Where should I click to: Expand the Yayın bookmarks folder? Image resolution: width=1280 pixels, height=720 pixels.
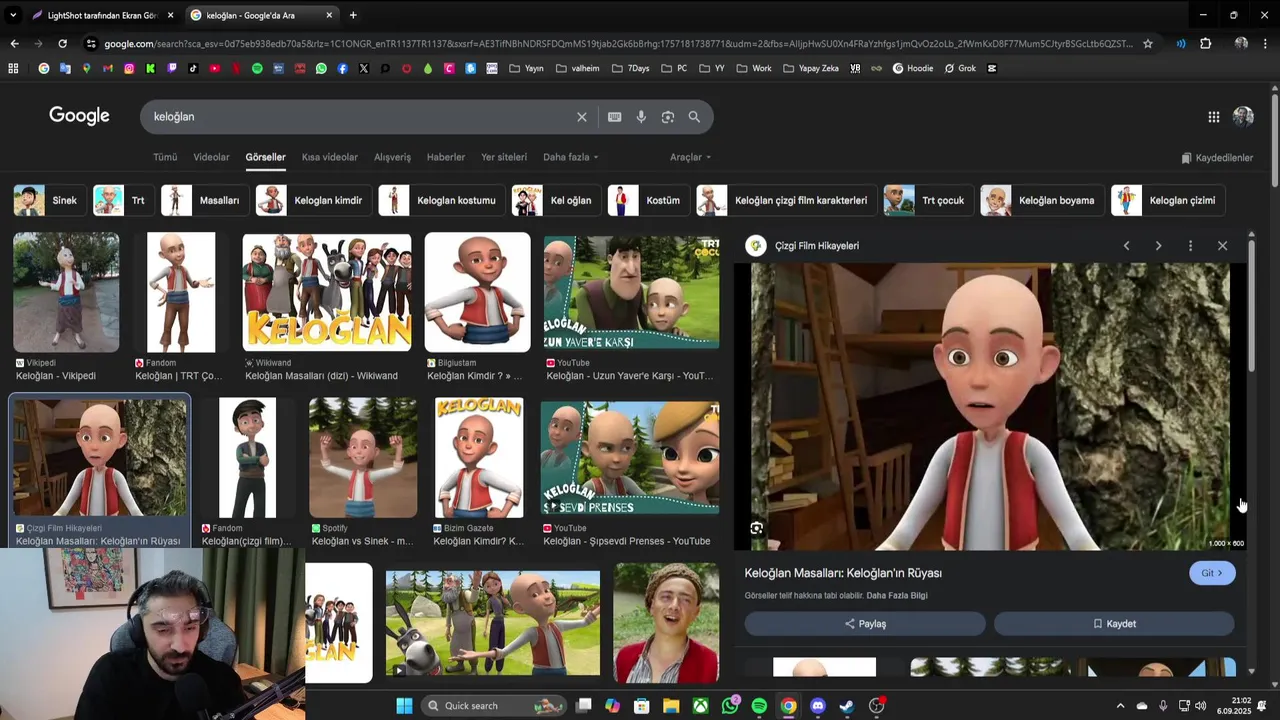[526, 69]
